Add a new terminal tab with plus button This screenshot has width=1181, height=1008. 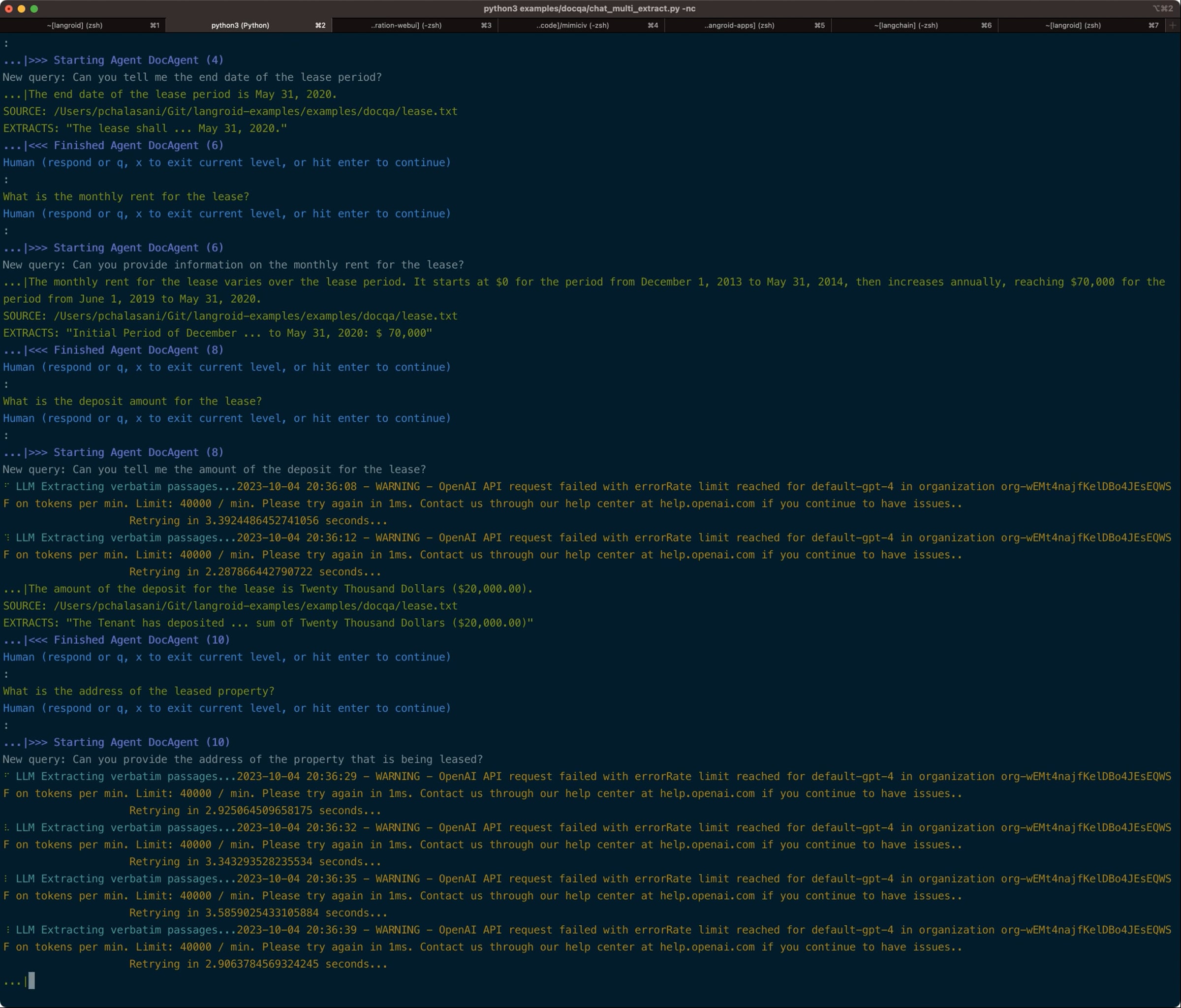point(1173,25)
